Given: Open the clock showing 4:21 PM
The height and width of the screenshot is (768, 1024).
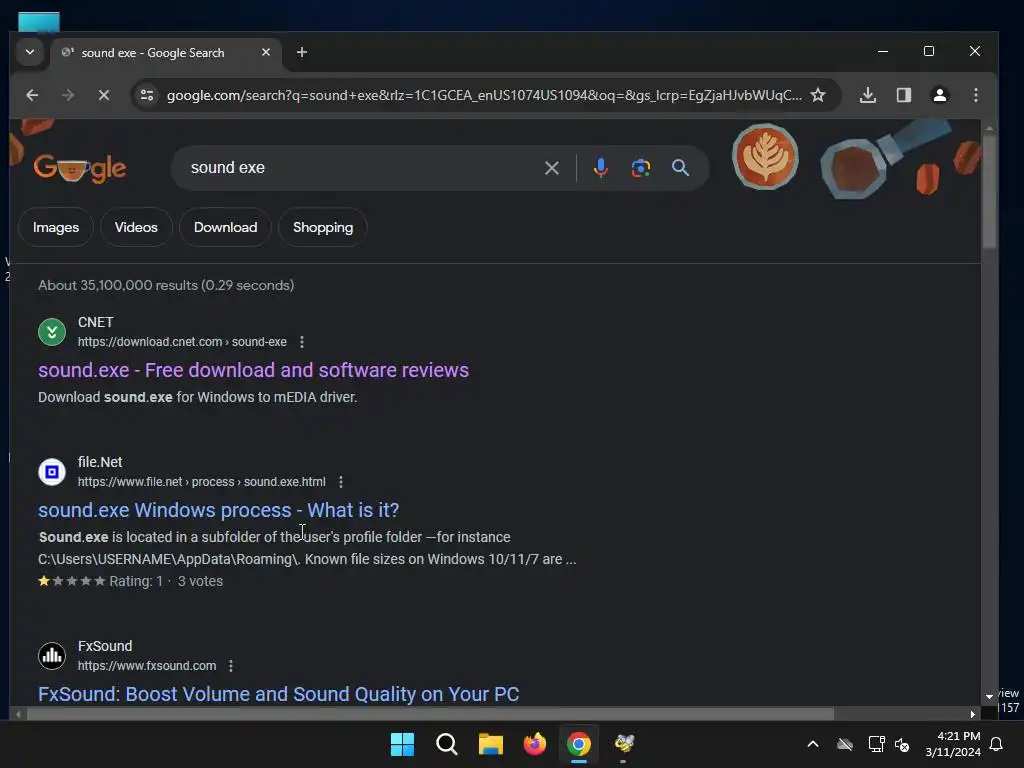Looking at the screenshot, I should pos(953,744).
